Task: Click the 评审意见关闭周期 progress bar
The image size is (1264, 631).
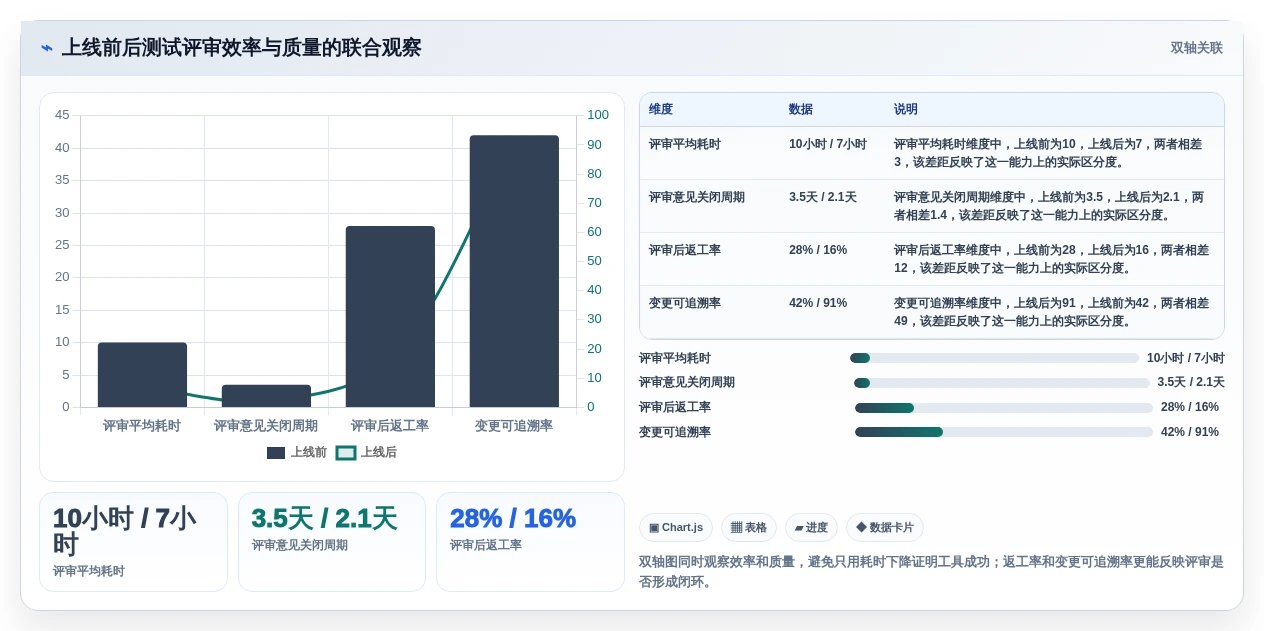Action: (1002, 383)
